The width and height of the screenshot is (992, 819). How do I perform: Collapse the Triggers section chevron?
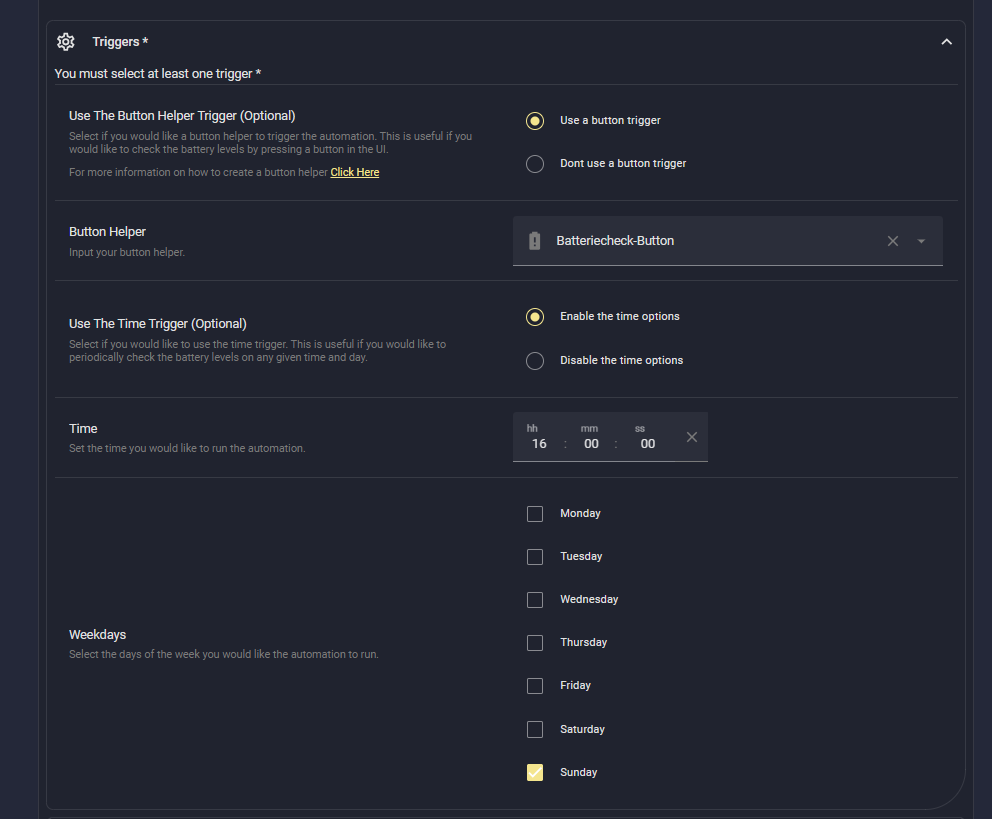(x=946, y=41)
